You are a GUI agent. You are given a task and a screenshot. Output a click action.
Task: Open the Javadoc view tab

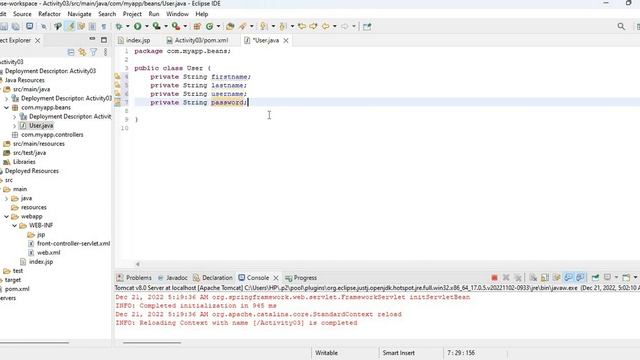click(x=173, y=278)
